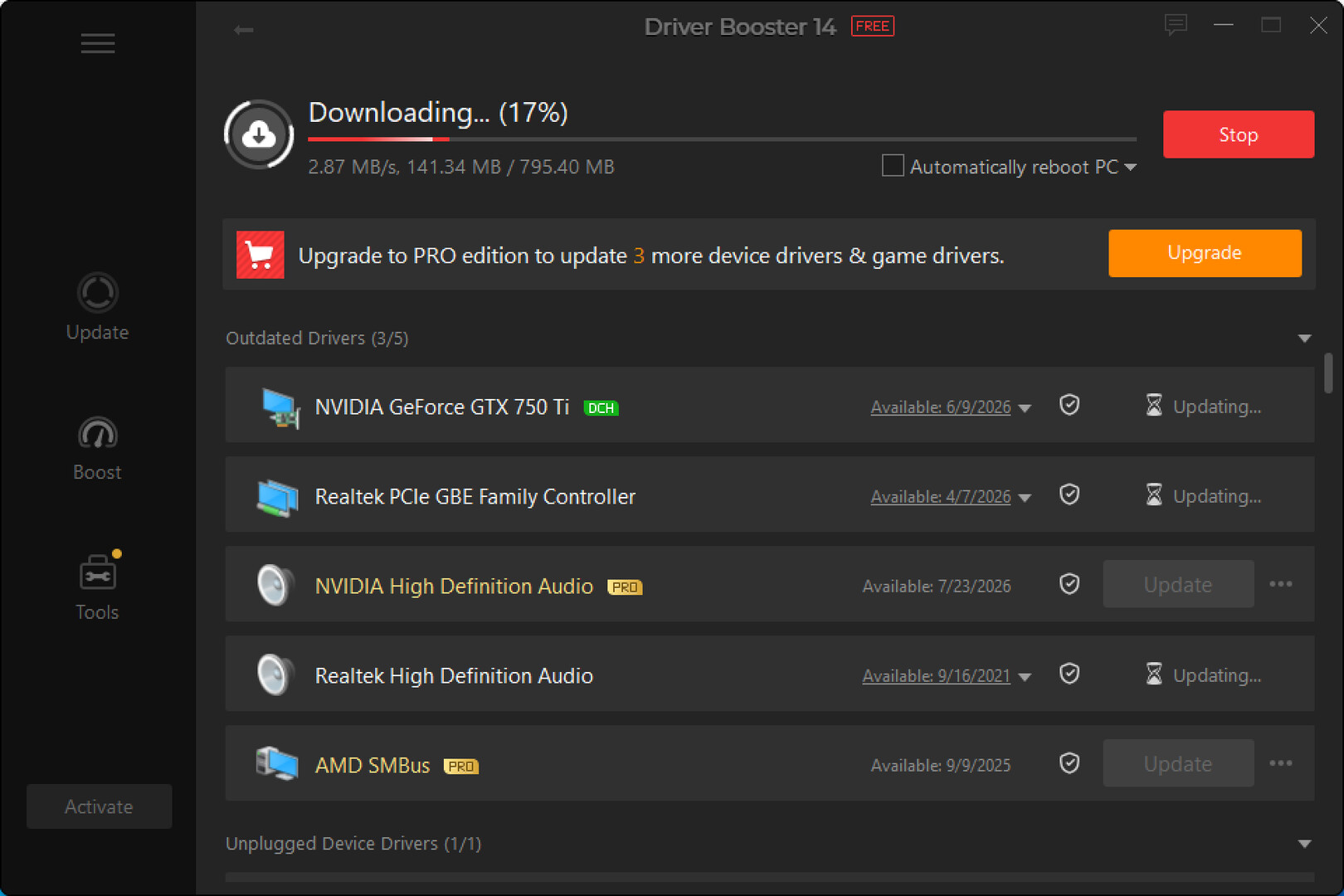
Task: Click the driver list vertical scrollbar
Action: tap(1328, 373)
